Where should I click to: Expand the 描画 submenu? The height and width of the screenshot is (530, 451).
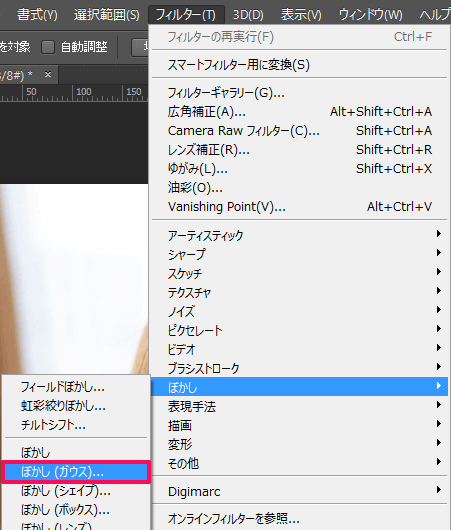point(300,425)
